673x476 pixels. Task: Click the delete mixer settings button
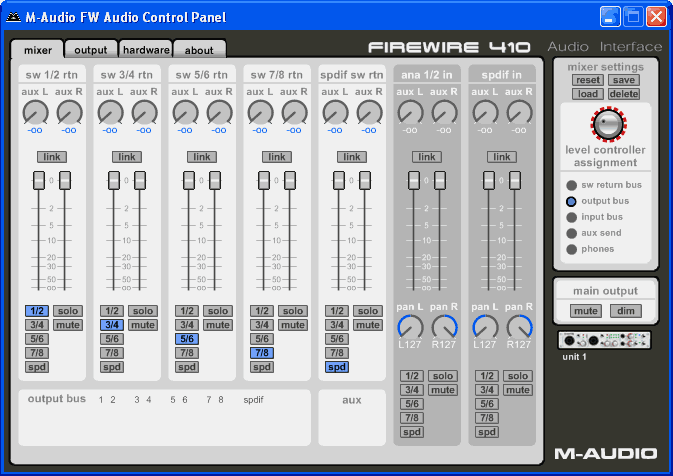pyautogui.click(x=624, y=94)
